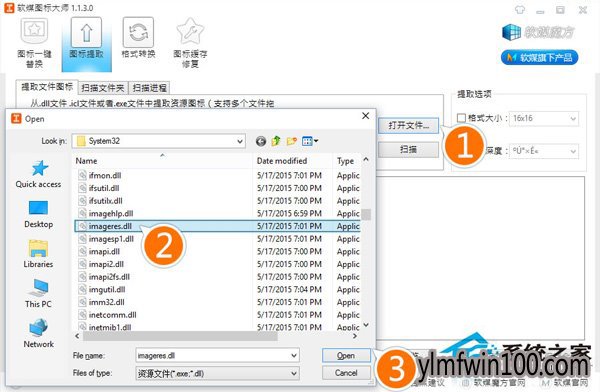Go to This PC location
Viewport: 600px width, 392px height.
(x=38, y=294)
